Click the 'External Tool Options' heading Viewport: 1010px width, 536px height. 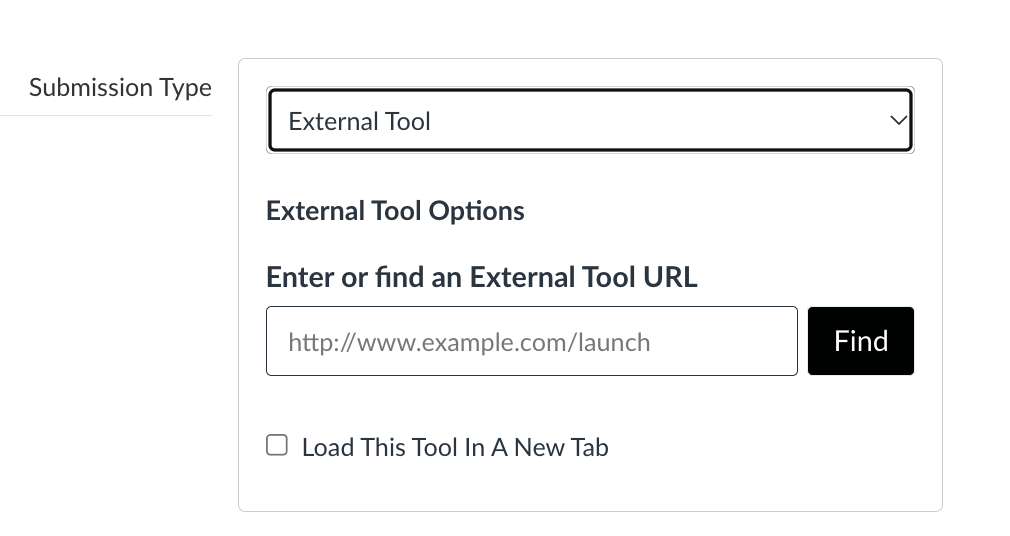pyautogui.click(x=395, y=211)
